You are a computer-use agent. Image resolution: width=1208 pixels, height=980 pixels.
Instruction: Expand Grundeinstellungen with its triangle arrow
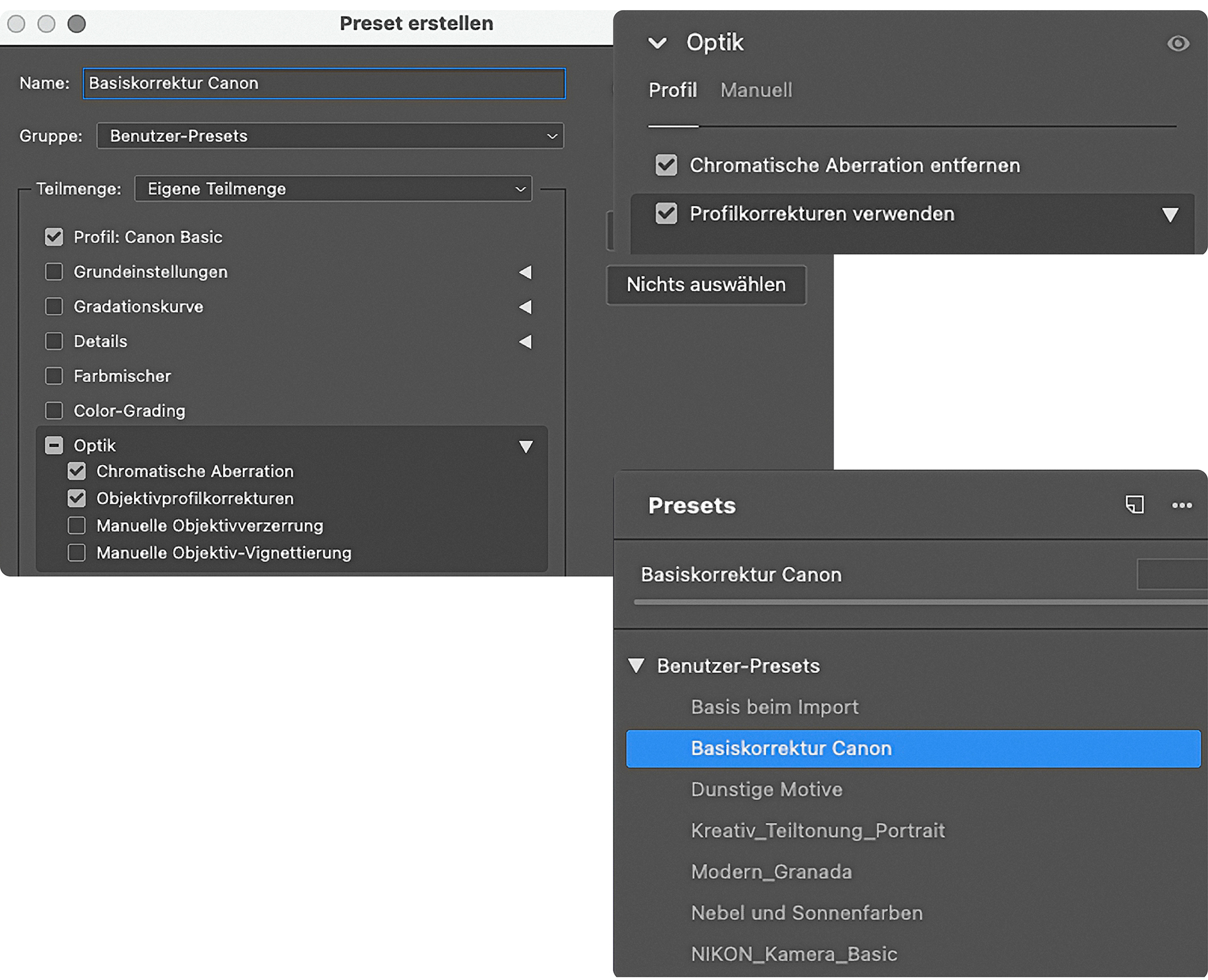coord(525,272)
